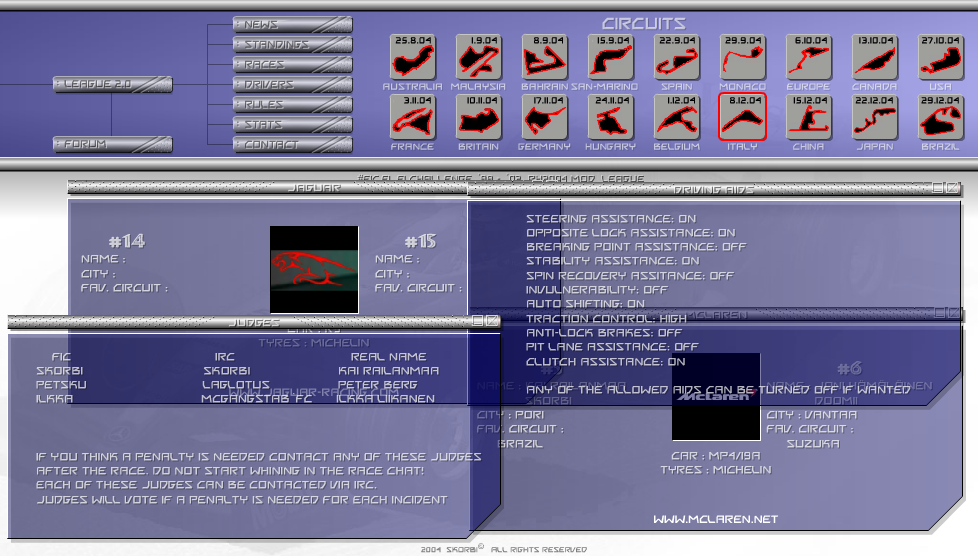Image resolution: width=978 pixels, height=556 pixels.
Task: Open the China circuit icon
Action: click(x=808, y=117)
